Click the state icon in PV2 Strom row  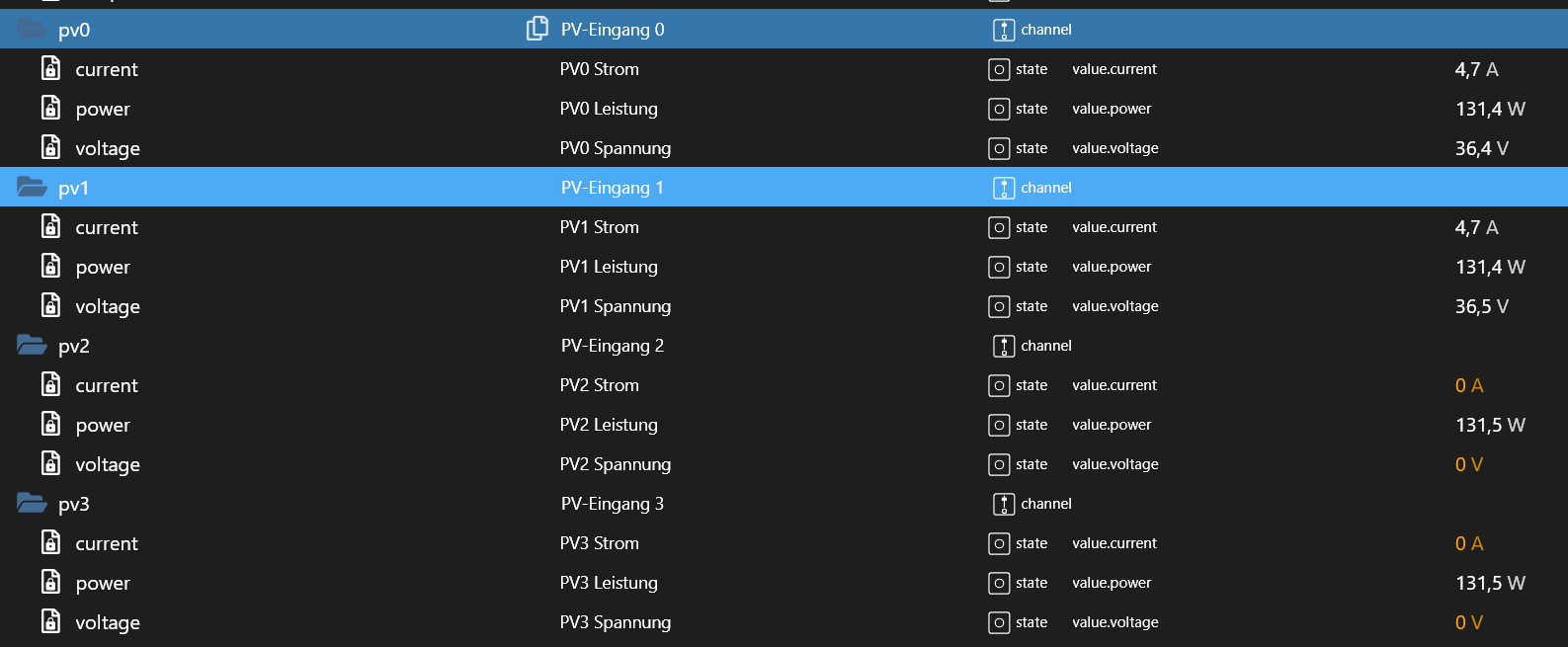pos(999,385)
